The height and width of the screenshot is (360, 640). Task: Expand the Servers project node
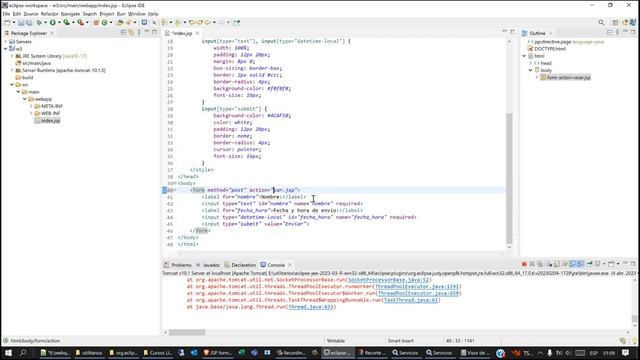tap(6, 42)
